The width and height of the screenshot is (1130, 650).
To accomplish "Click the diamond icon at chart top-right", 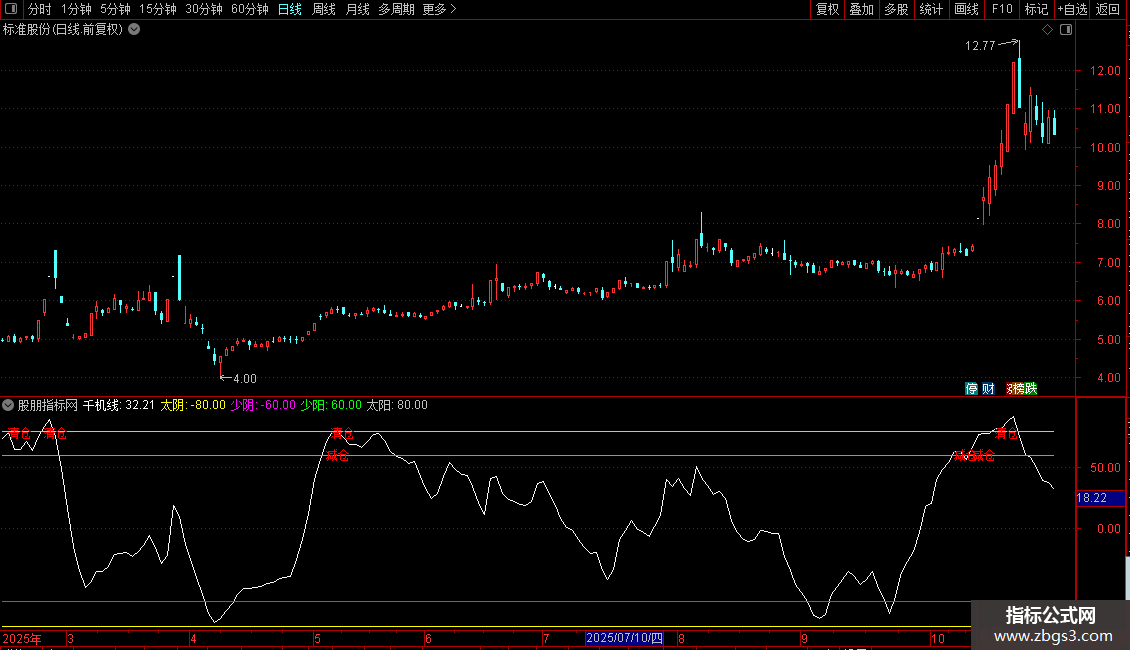I will click(x=1047, y=30).
